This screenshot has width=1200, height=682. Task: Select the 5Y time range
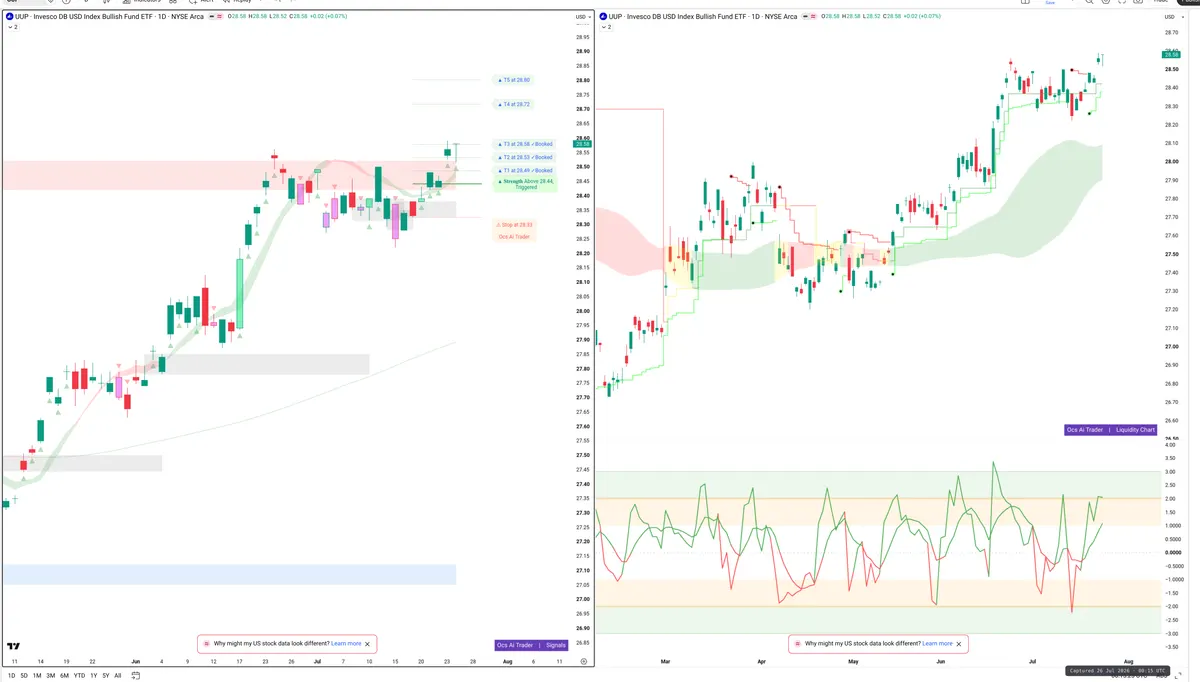[x=105, y=676]
